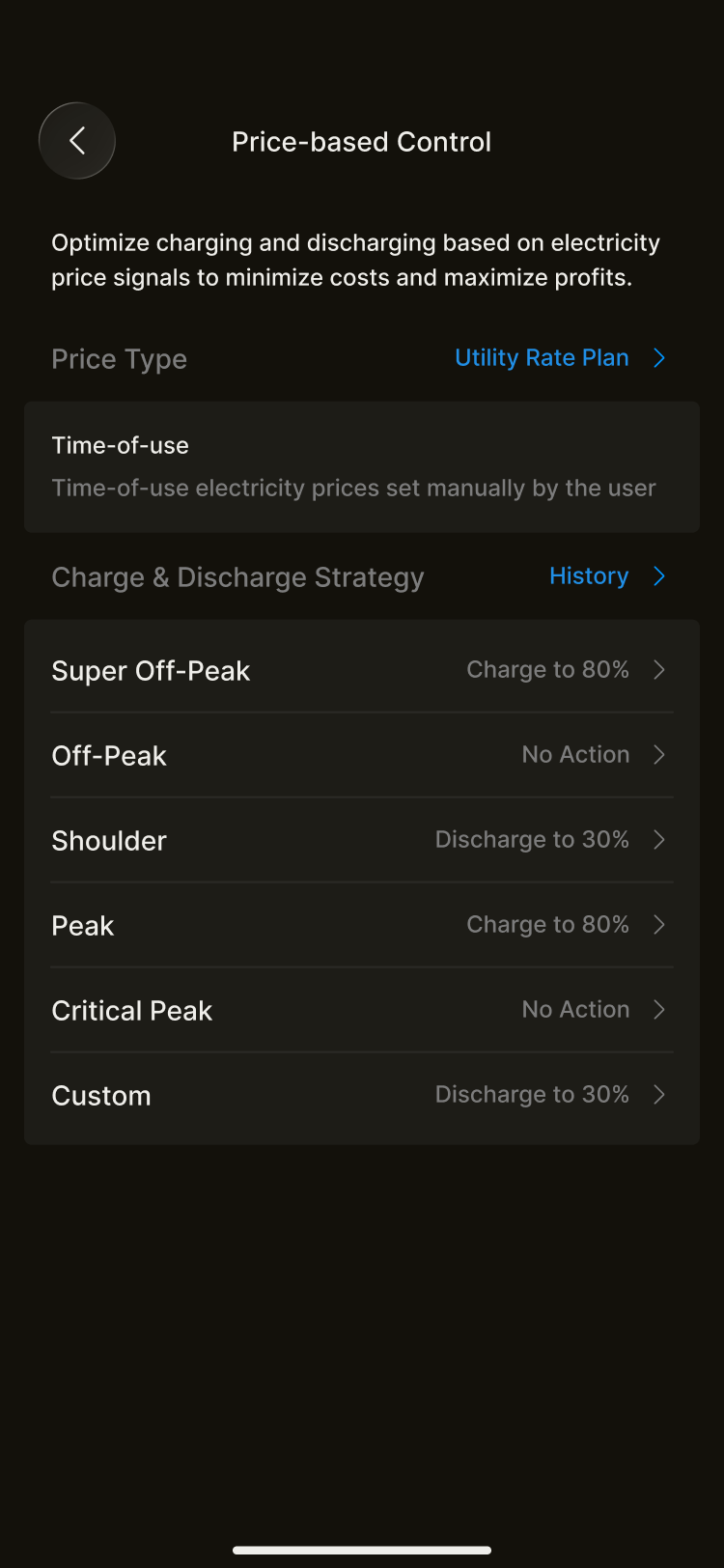This screenshot has width=724, height=1568.
Task: Tap the Shoulder row chevron arrow
Action: (660, 840)
